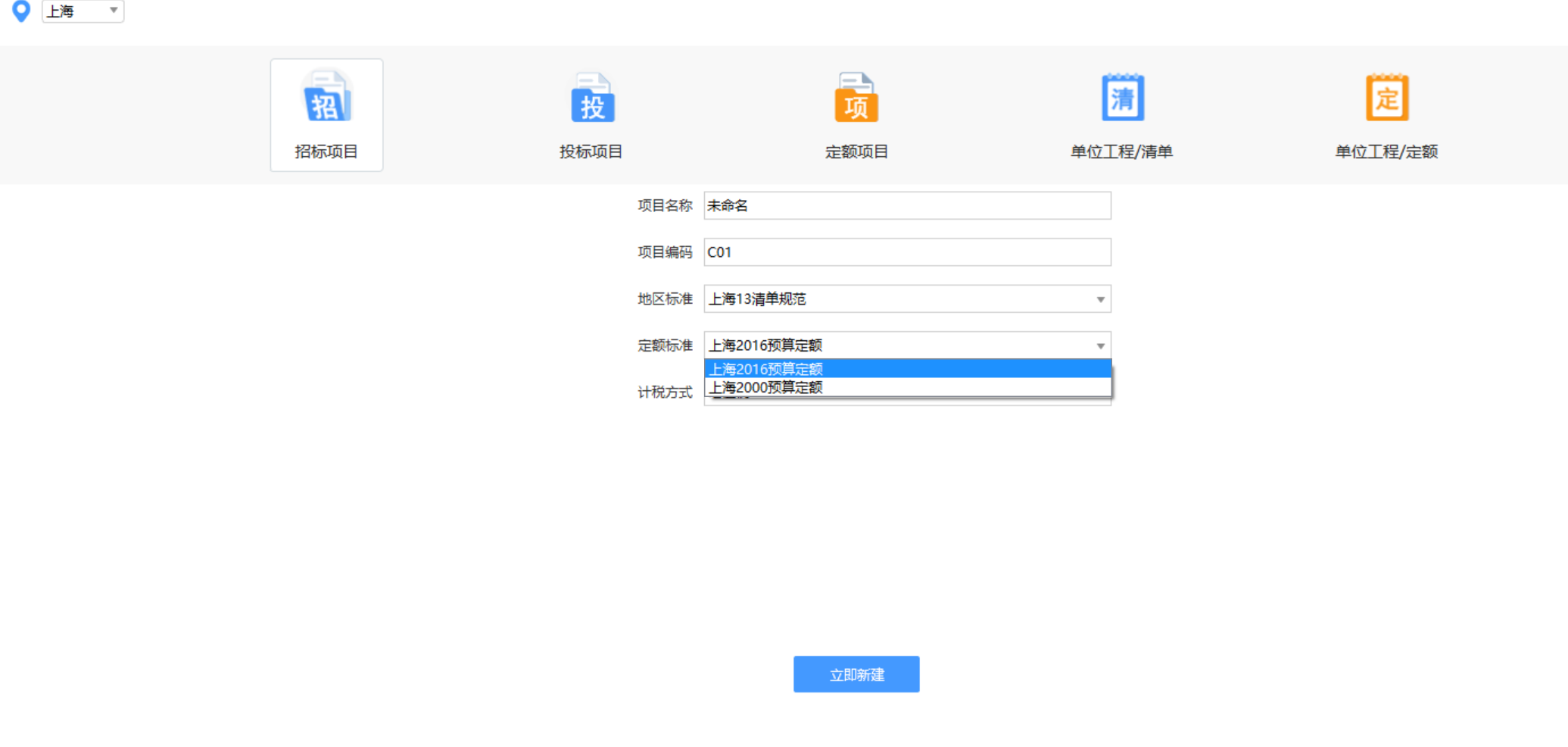Viewport: 1568px width, 747px height.
Task: Select the 投标项目 icon
Action: [x=592, y=97]
